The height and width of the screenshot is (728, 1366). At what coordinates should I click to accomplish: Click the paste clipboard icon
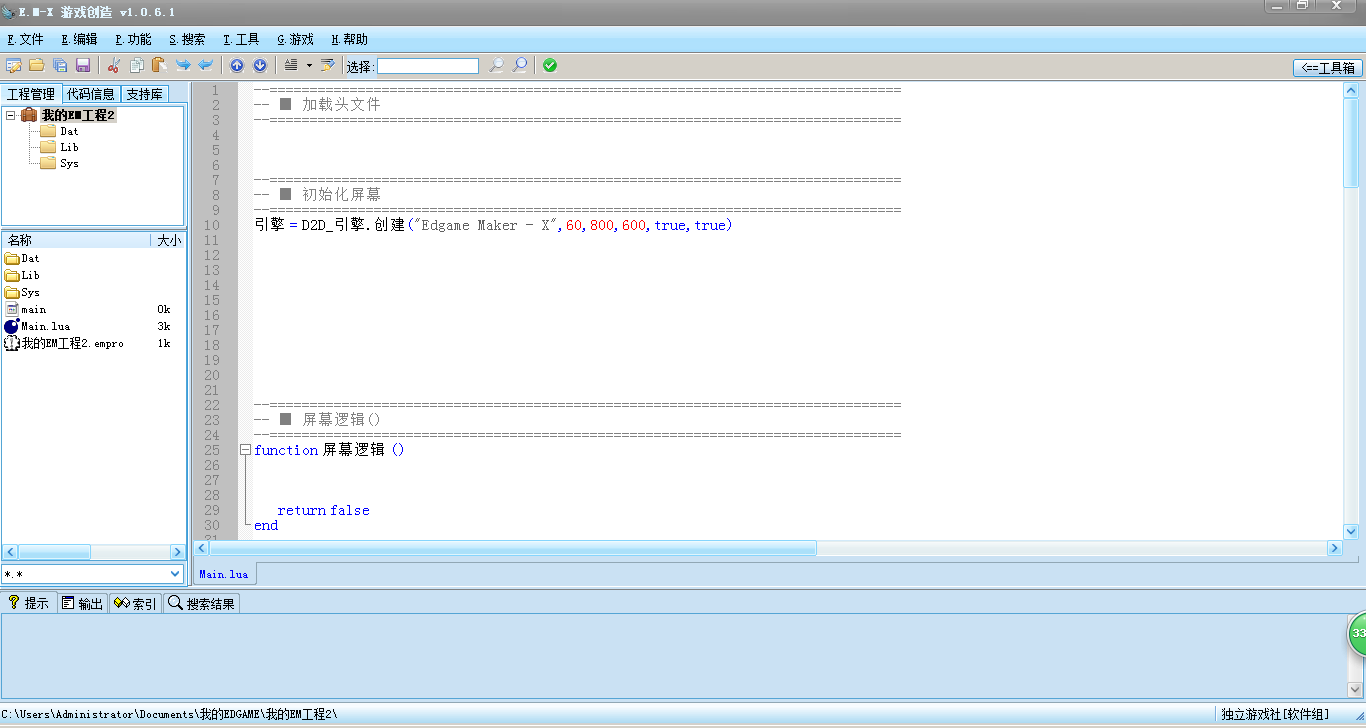click(158, 66)
